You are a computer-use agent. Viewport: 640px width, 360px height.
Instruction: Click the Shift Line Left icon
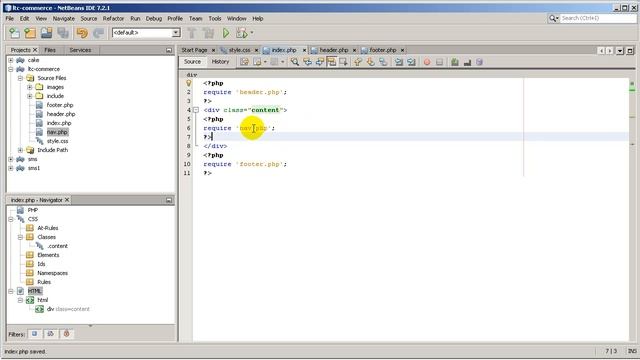pos(399,62)
